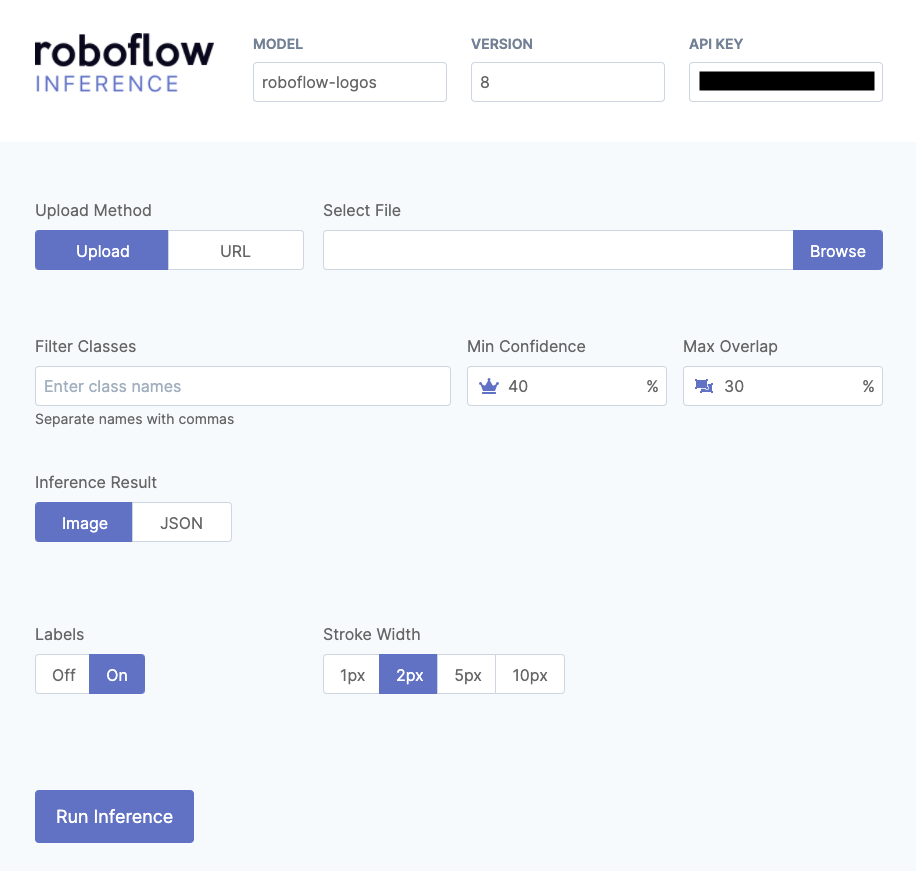The image size is (916, 871).
Task: Turn labels Off
Action: pos(63,675)
